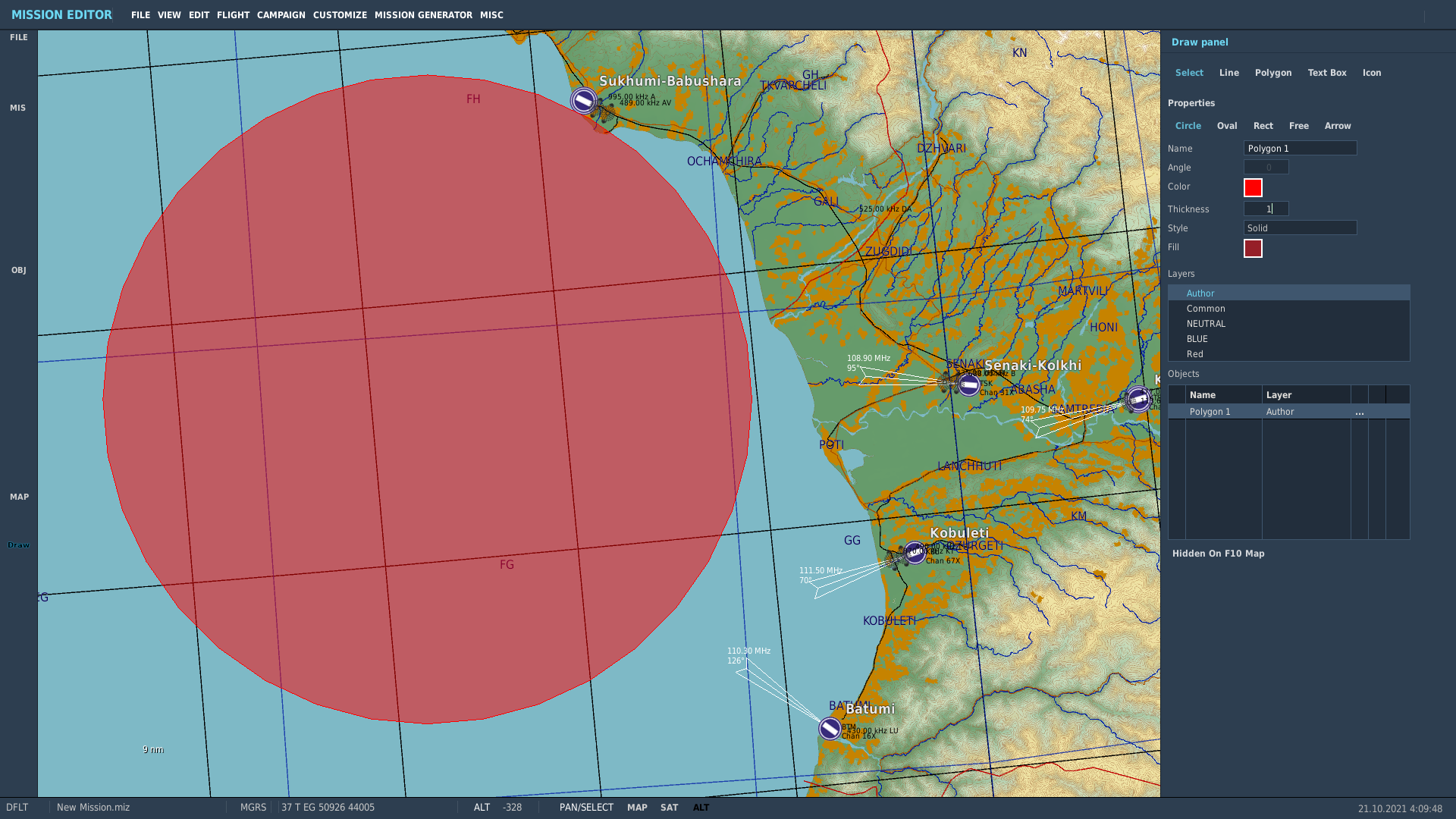Open the MAP section in the left sidebar

click(19, 497)
